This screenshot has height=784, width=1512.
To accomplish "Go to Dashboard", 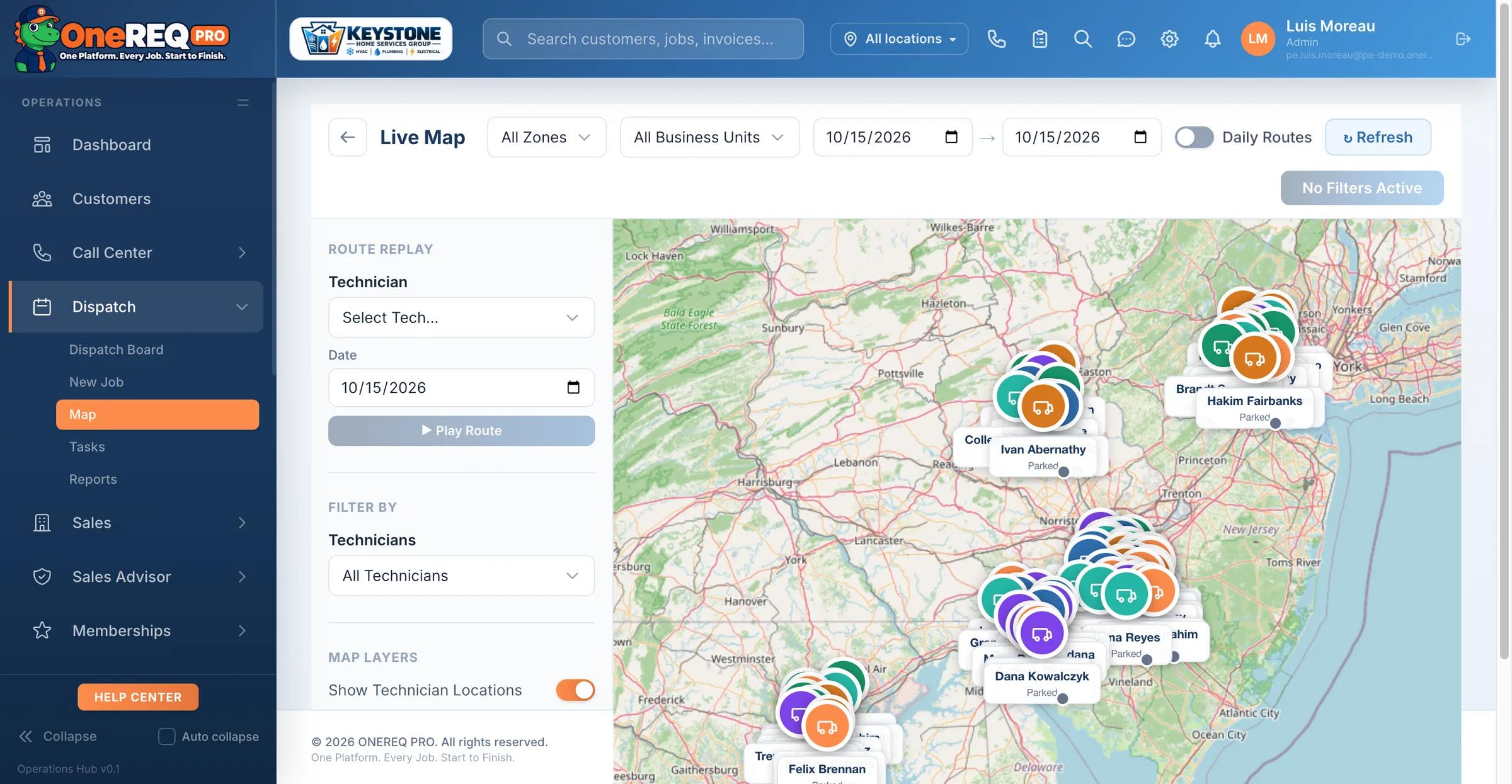I will (x=136, y=145).
